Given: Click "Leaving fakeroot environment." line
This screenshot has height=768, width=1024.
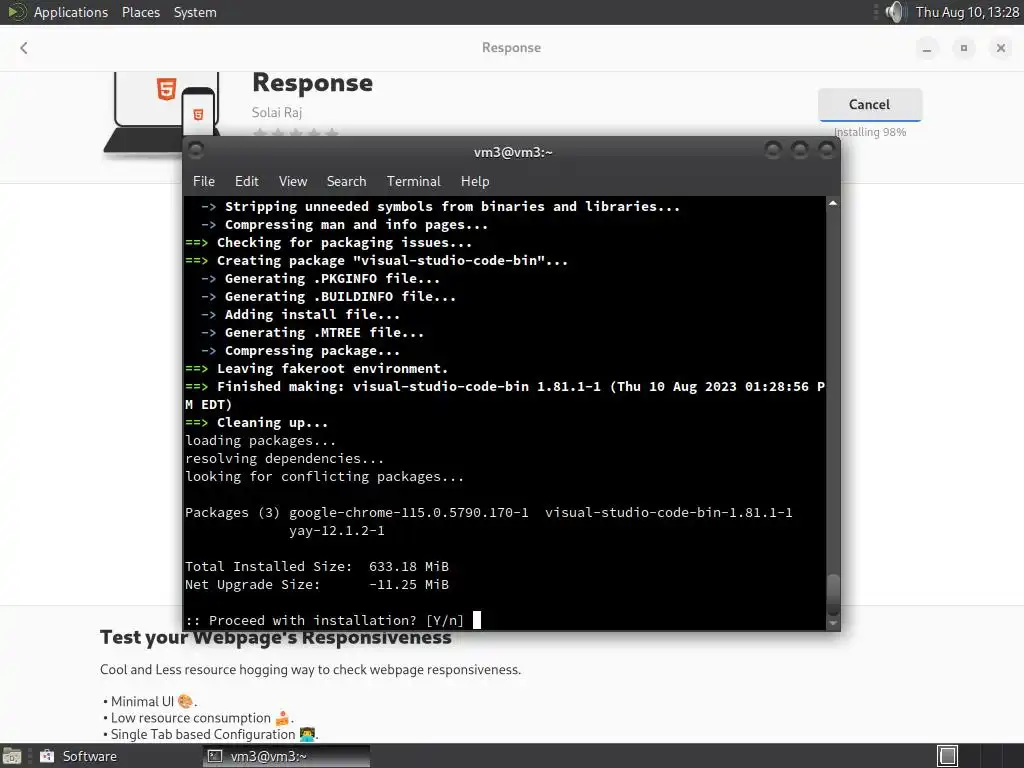Looking at the screenshot, I should 332,368.
